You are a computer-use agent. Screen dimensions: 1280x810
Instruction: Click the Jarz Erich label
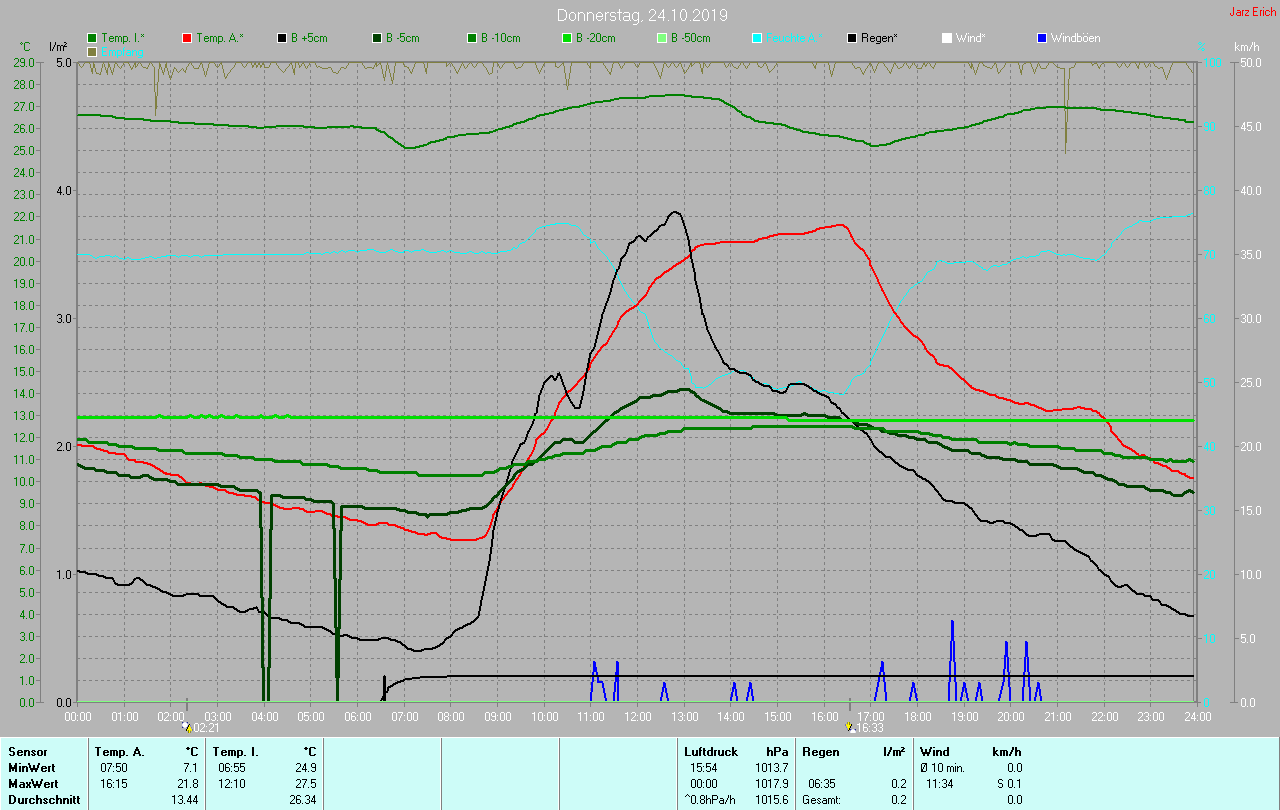[1252, 12]
